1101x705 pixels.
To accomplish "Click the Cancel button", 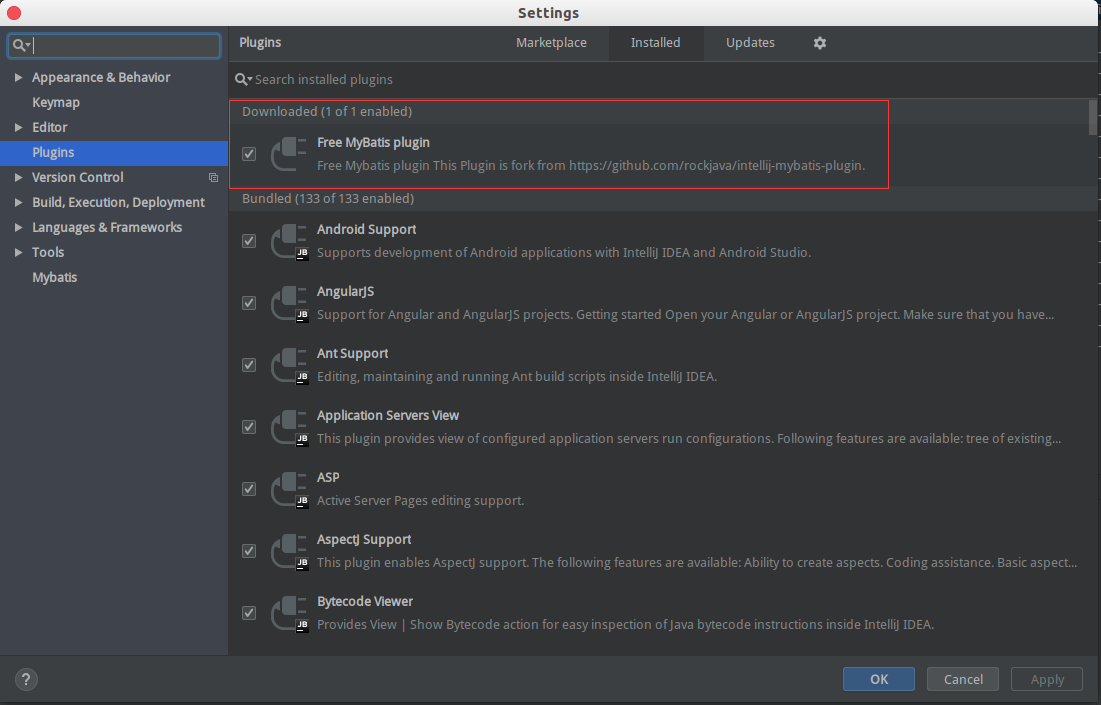I will tap(962, 679).
